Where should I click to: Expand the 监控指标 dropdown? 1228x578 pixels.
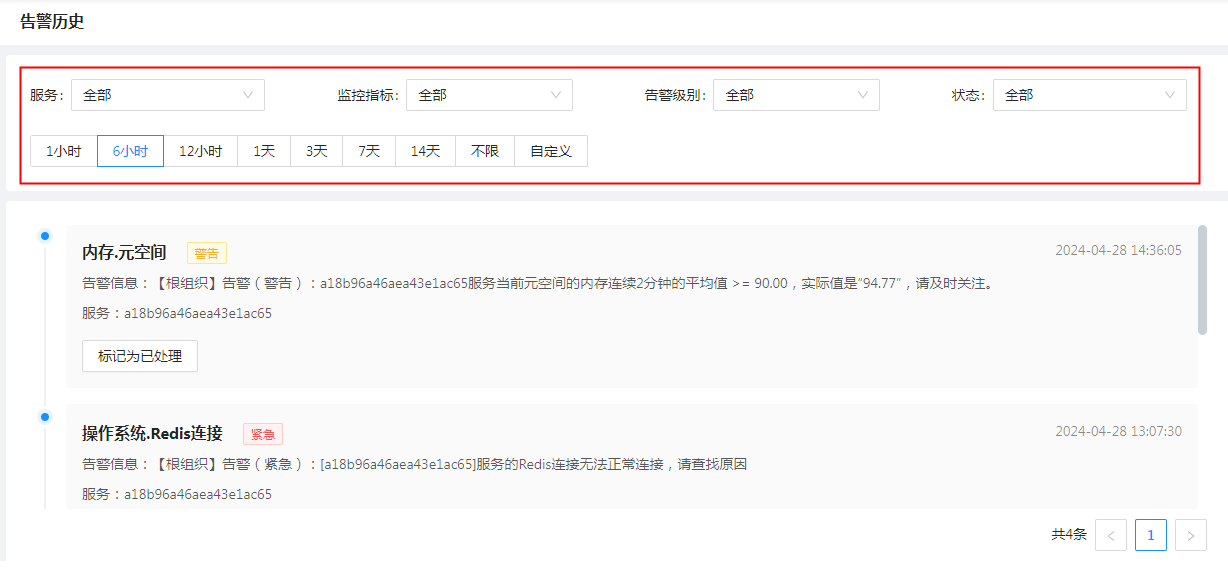tap(488, 95)
